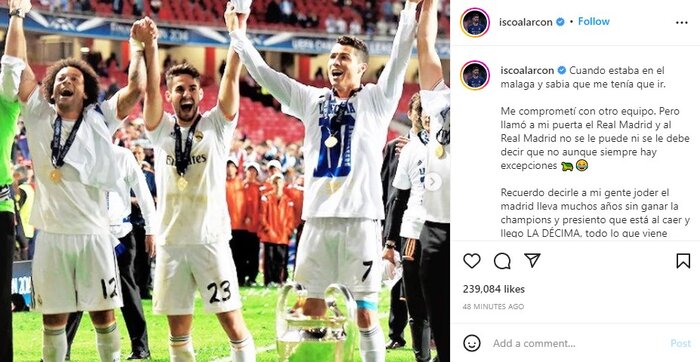Open the emoji picker smiley icon
Screen dimensions: 700x362
point(472,343)
